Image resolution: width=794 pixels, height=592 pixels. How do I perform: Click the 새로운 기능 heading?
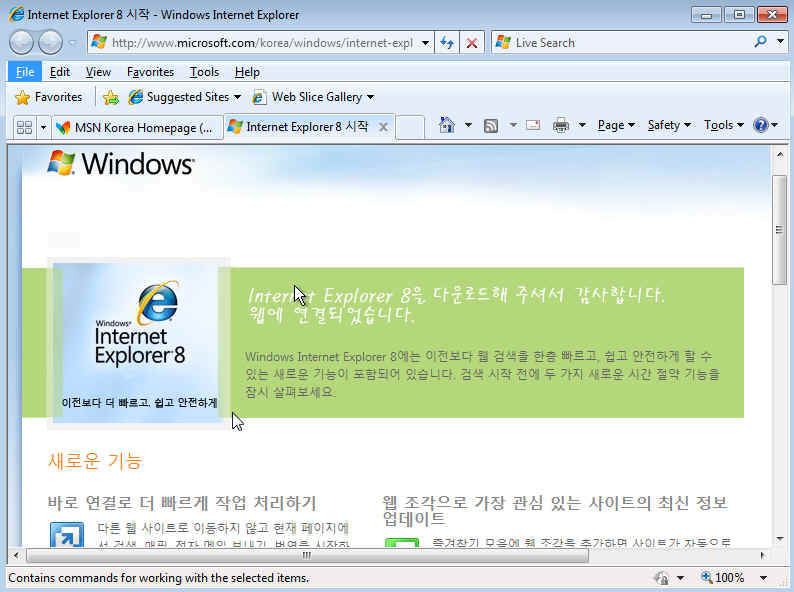[x=95, y=461]
